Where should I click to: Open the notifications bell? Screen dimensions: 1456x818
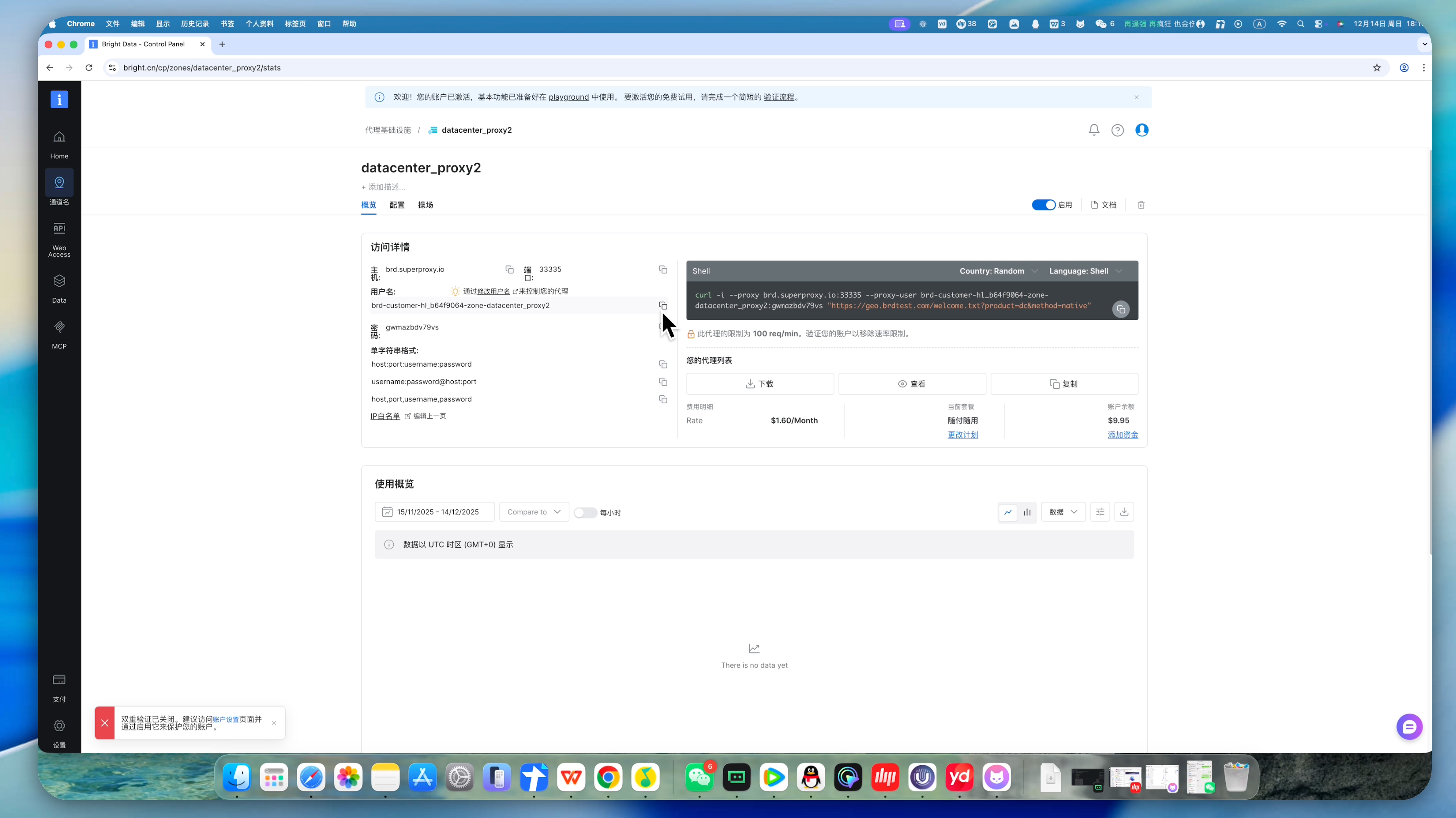click(1094, 130)
